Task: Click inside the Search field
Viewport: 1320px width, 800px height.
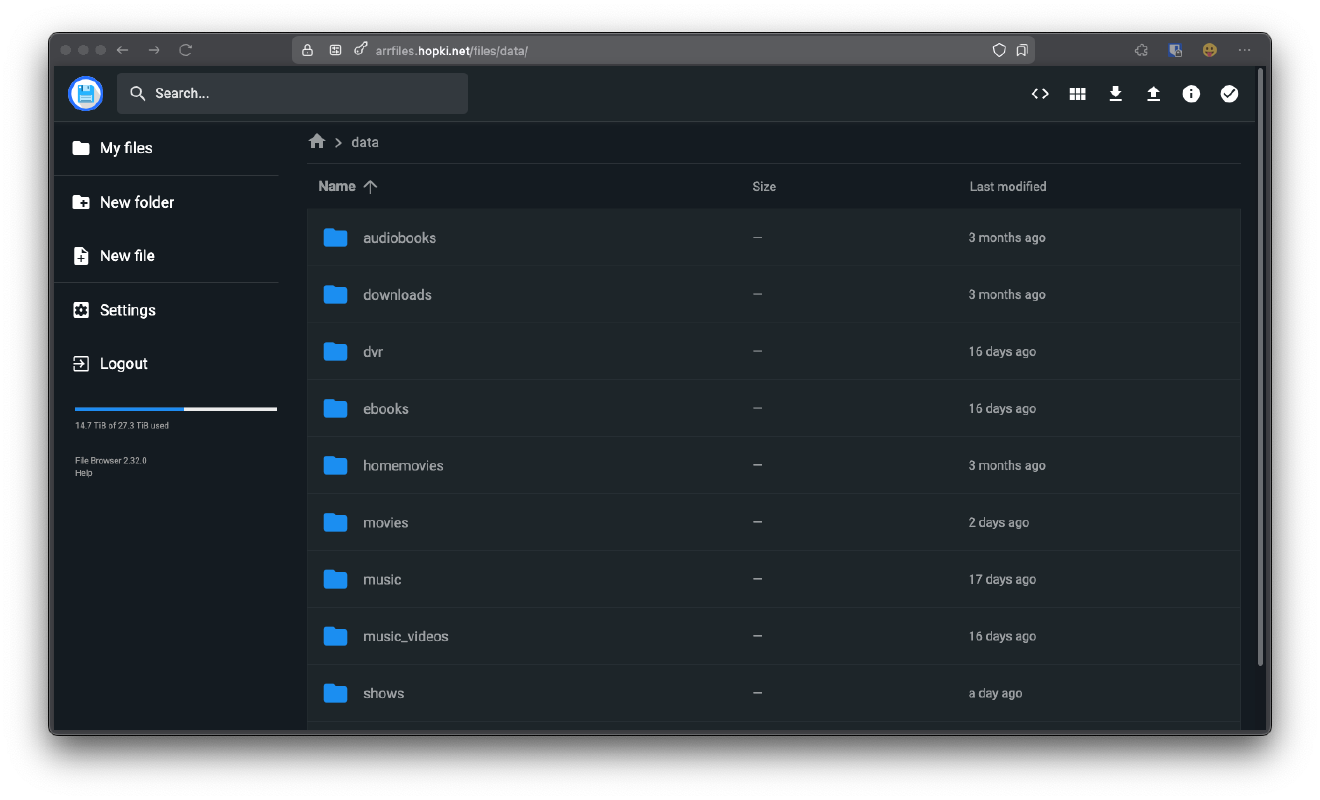Action: coord(292,93)
